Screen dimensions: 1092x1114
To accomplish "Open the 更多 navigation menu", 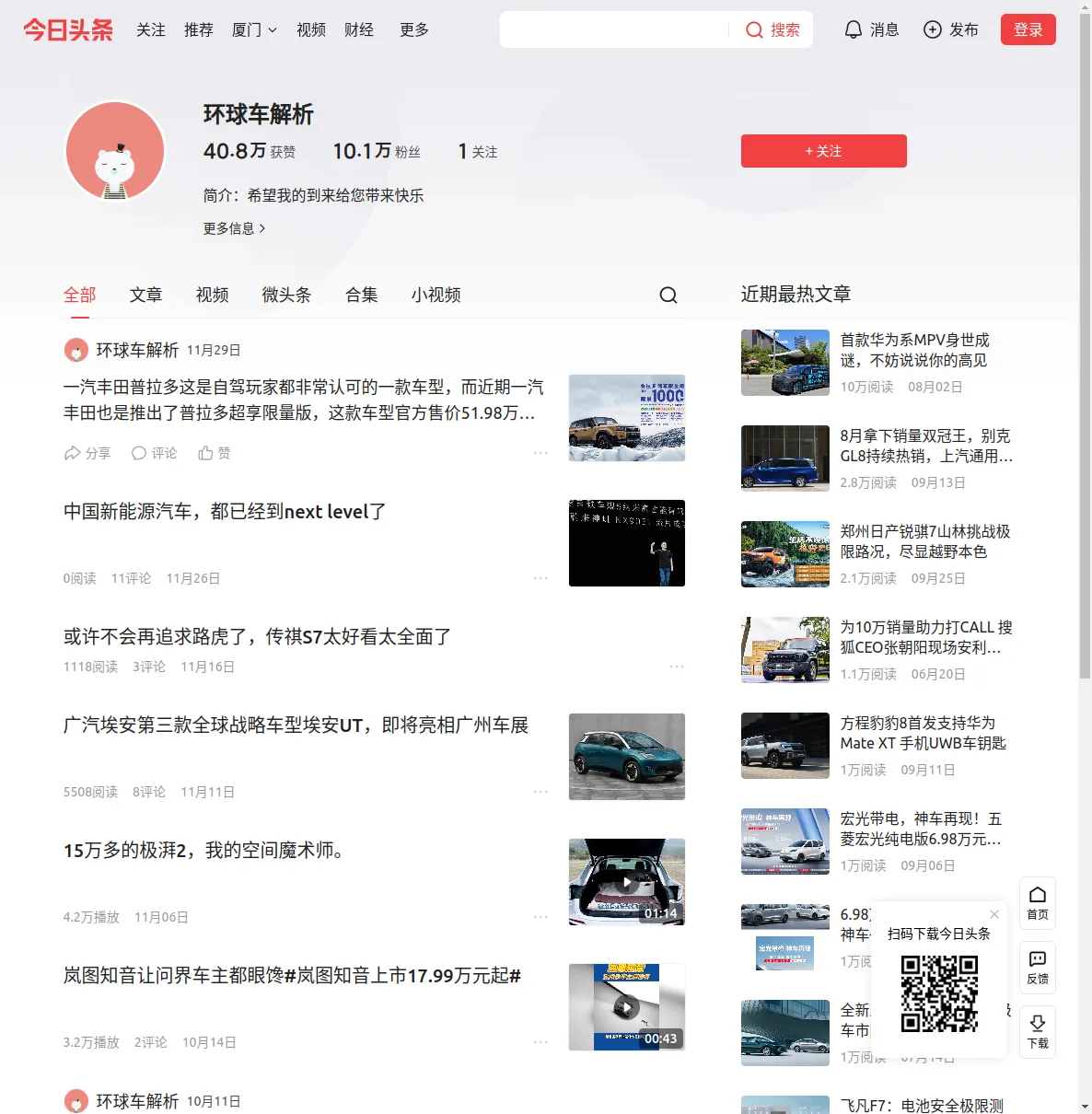I will click(x=414, y=29).
